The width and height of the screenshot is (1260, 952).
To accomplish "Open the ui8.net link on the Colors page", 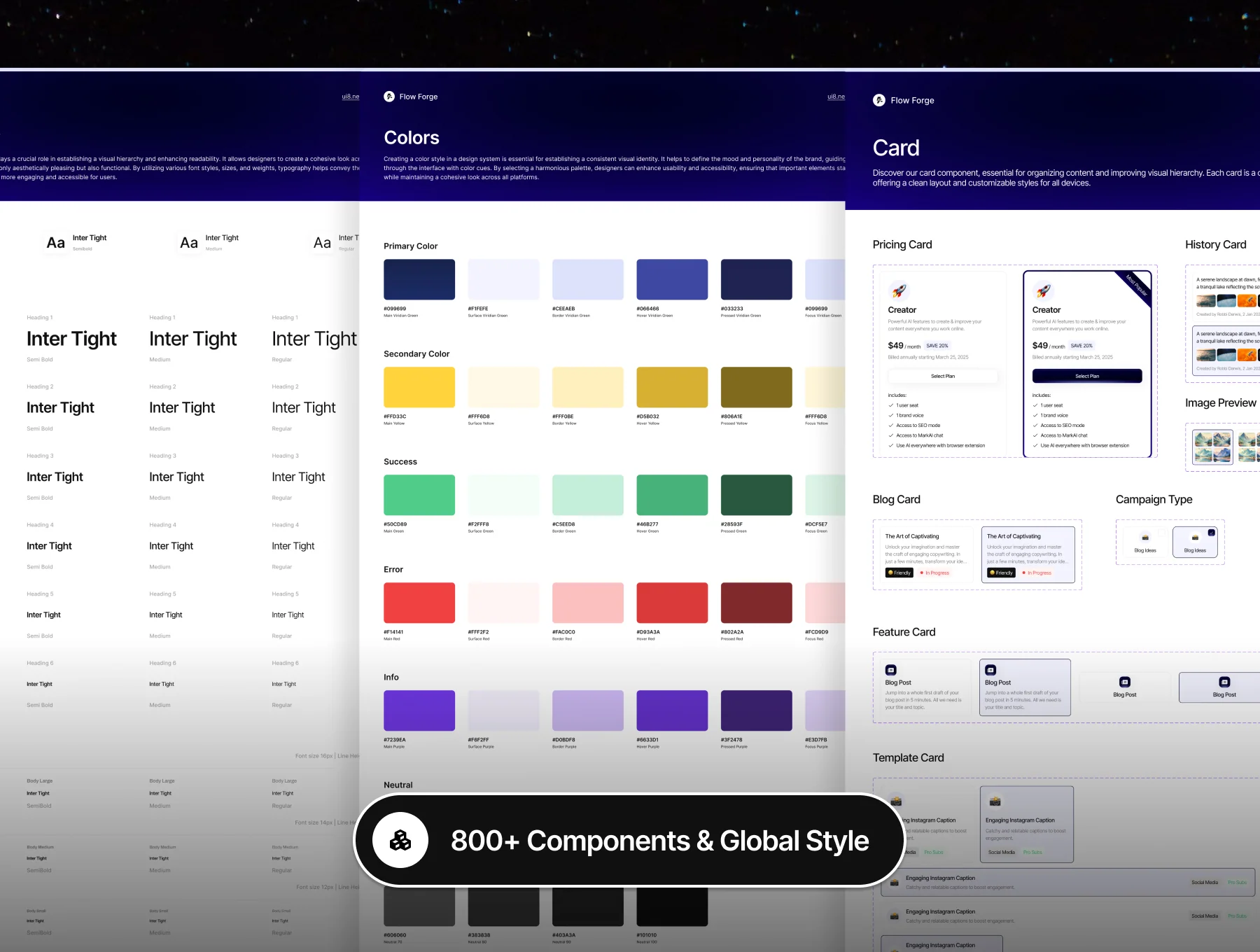I will pyautogui.click(x=836, y=97).
